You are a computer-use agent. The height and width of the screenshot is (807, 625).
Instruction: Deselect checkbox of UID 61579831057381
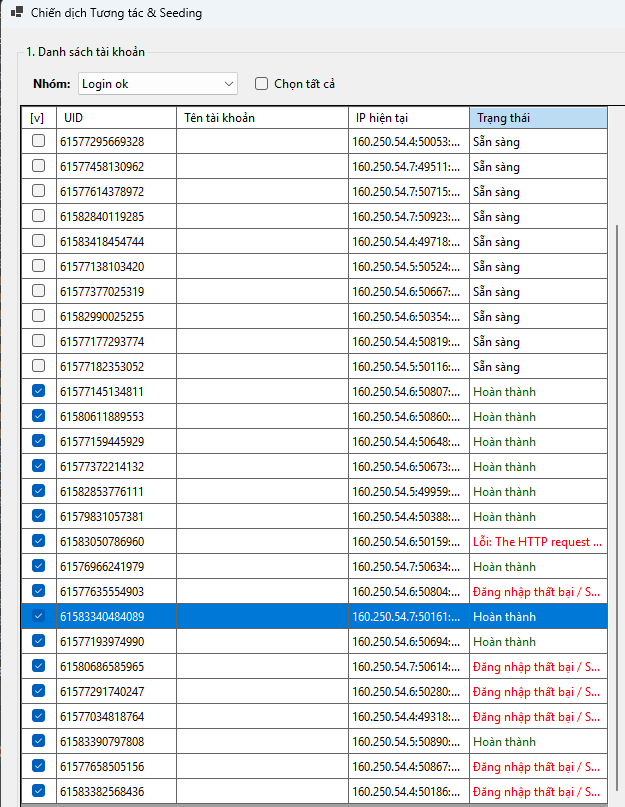[39, 516]
